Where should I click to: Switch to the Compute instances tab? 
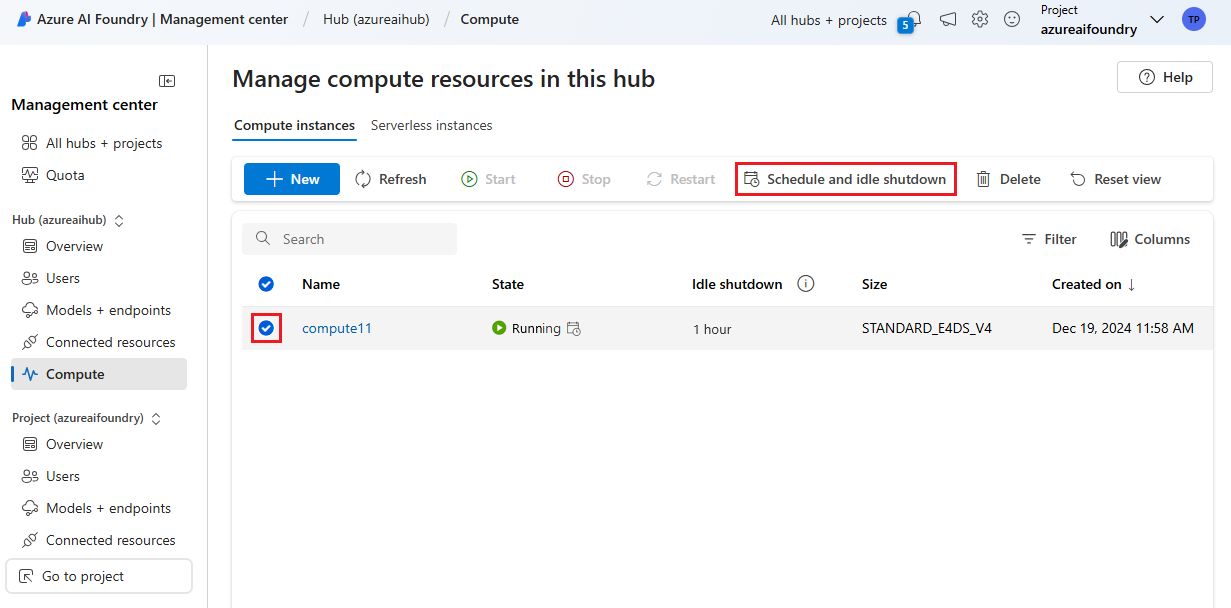click(294, 126)
